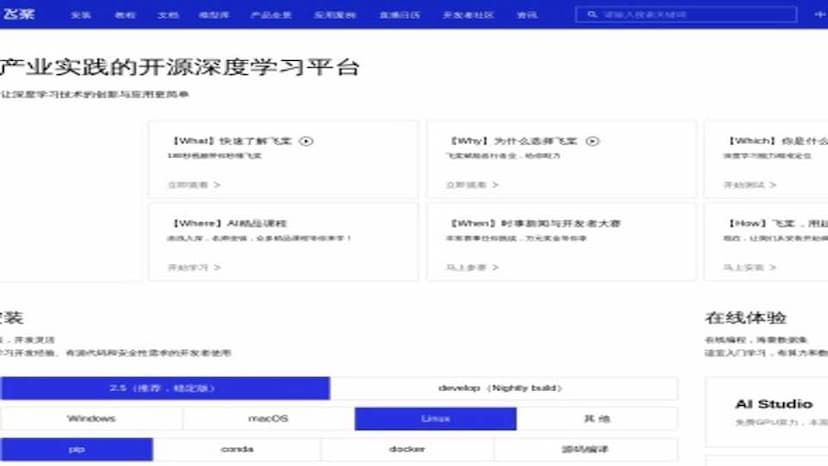Click 立即观看 link in the [What] card
The image size is (828, 466).
(194, 185)
